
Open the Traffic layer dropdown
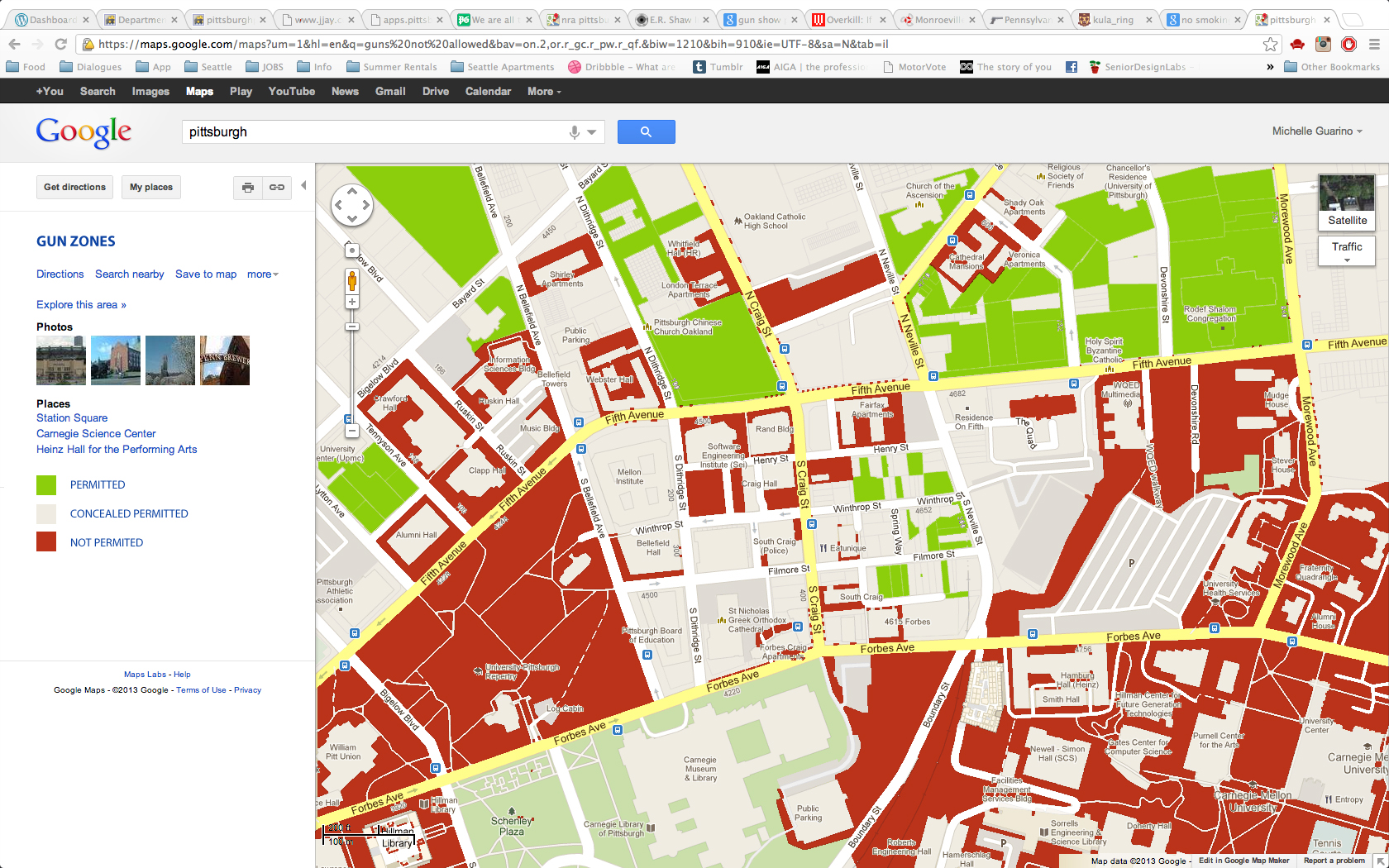(1346, 251)
